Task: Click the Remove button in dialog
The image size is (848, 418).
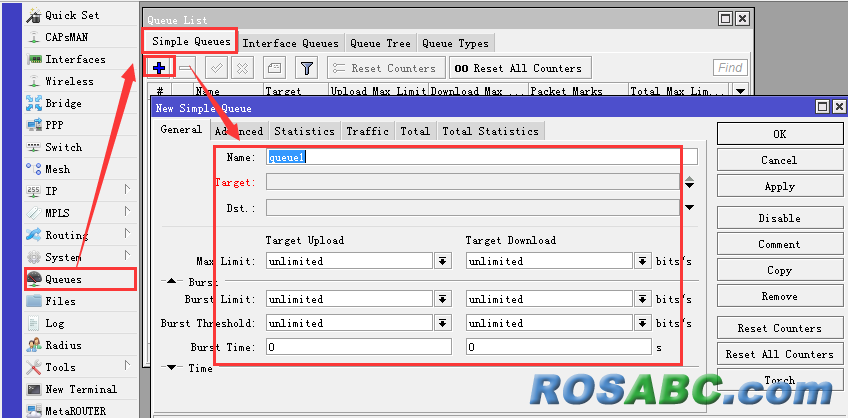Action: click(779, 296)
